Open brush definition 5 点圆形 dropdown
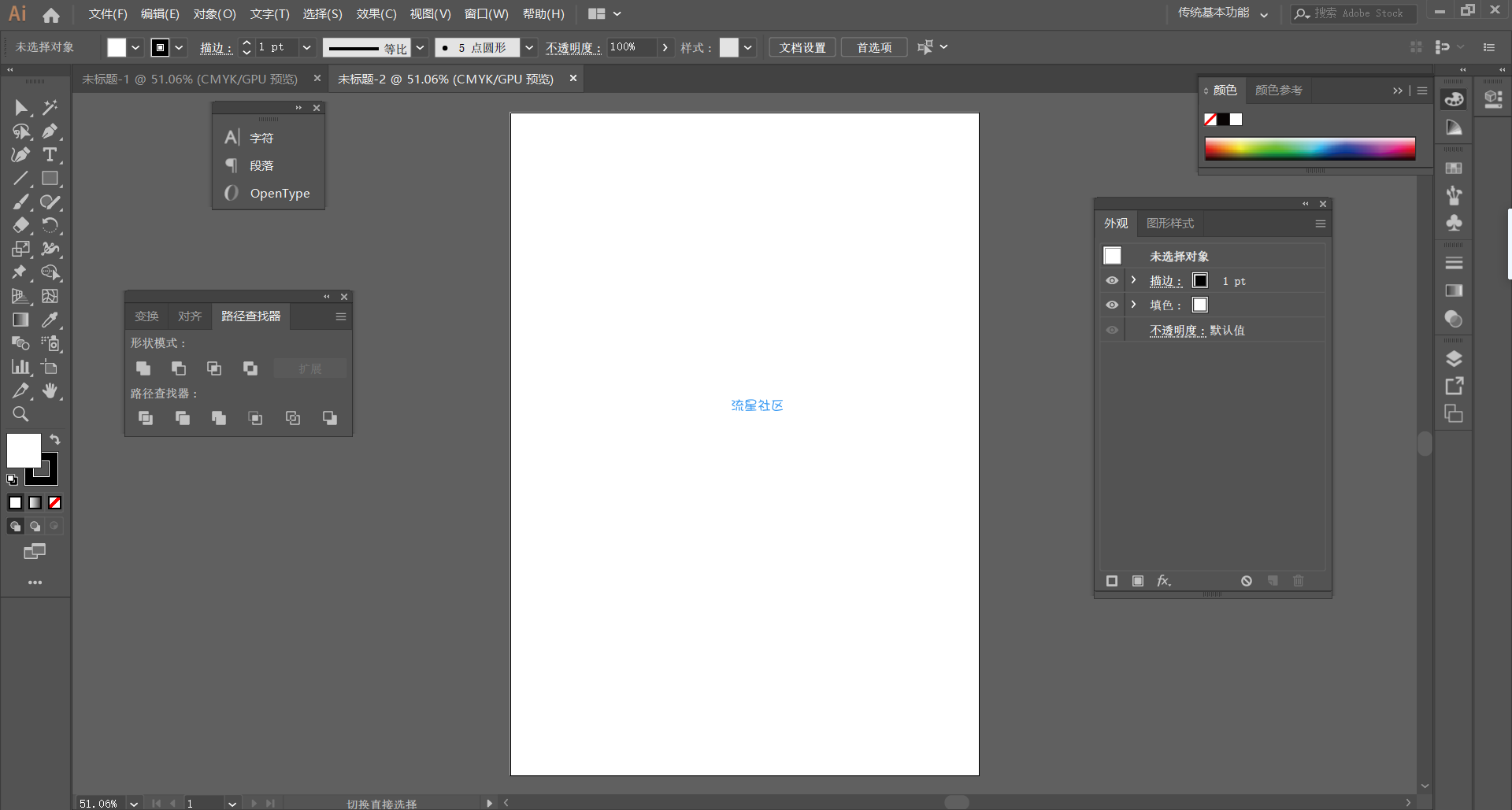The height and width of the screenshot is (810, 1512). point(529,47)
